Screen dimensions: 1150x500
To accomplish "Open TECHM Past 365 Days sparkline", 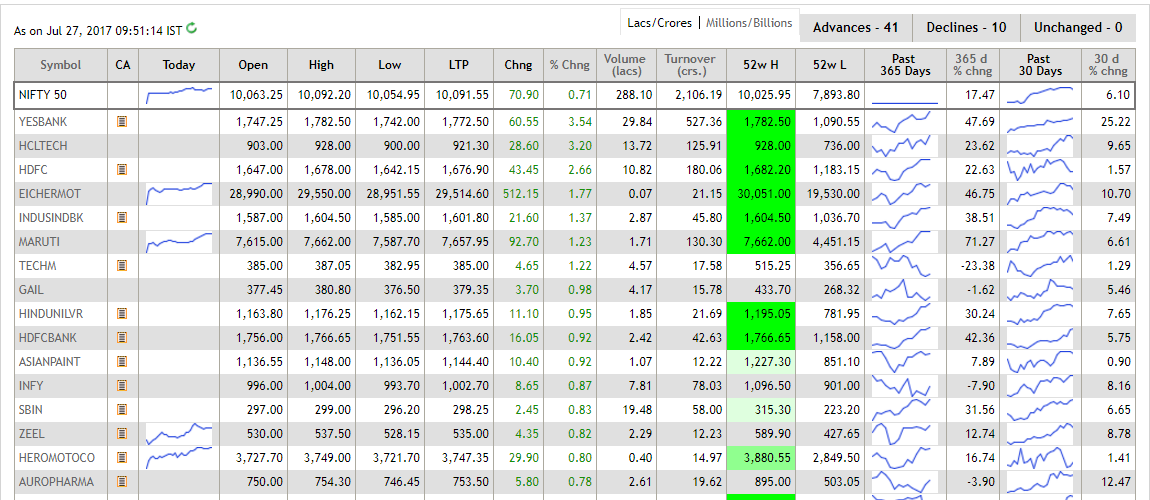I will point(904,265).
